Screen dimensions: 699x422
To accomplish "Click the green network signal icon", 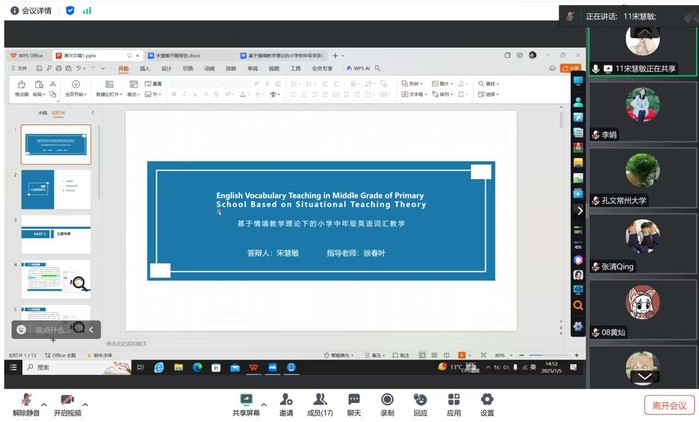I will 87,10.
